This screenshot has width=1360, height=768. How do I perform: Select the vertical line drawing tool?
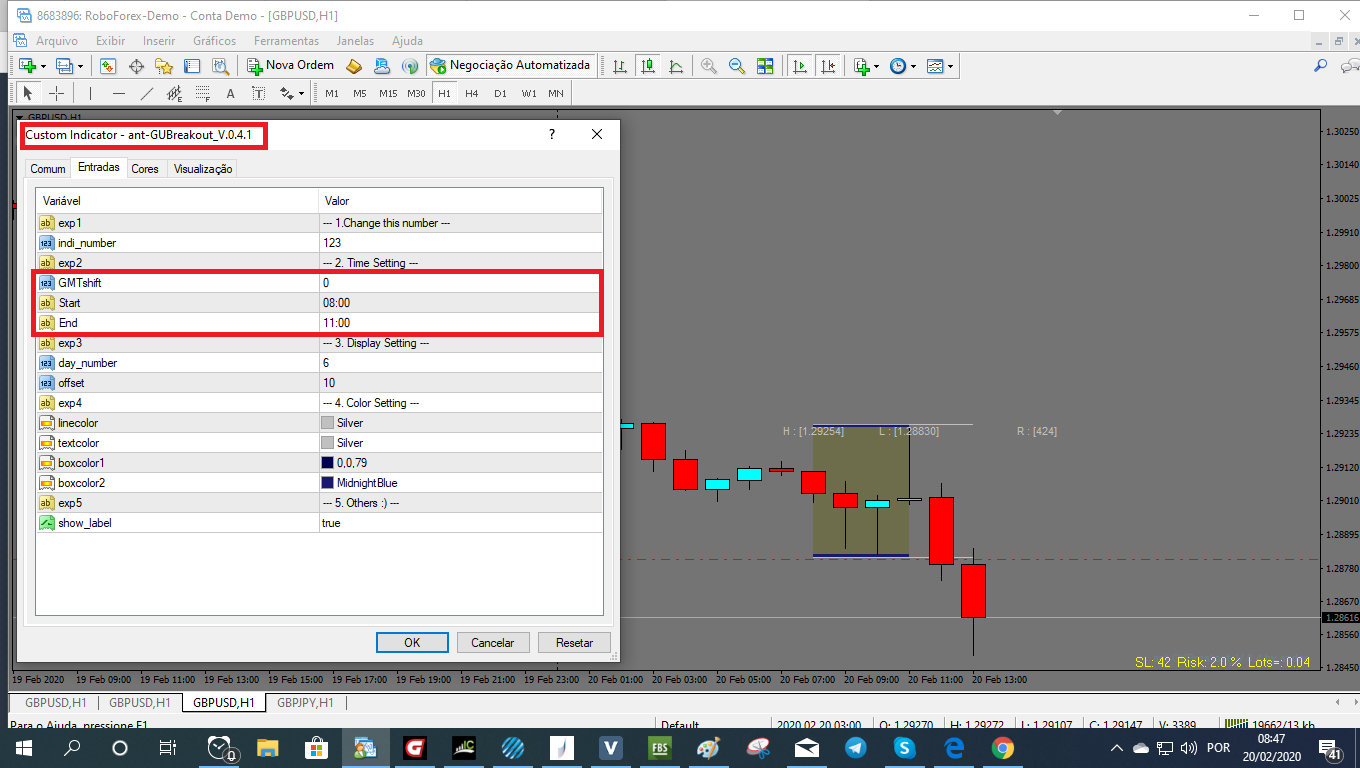pos(91,93)
